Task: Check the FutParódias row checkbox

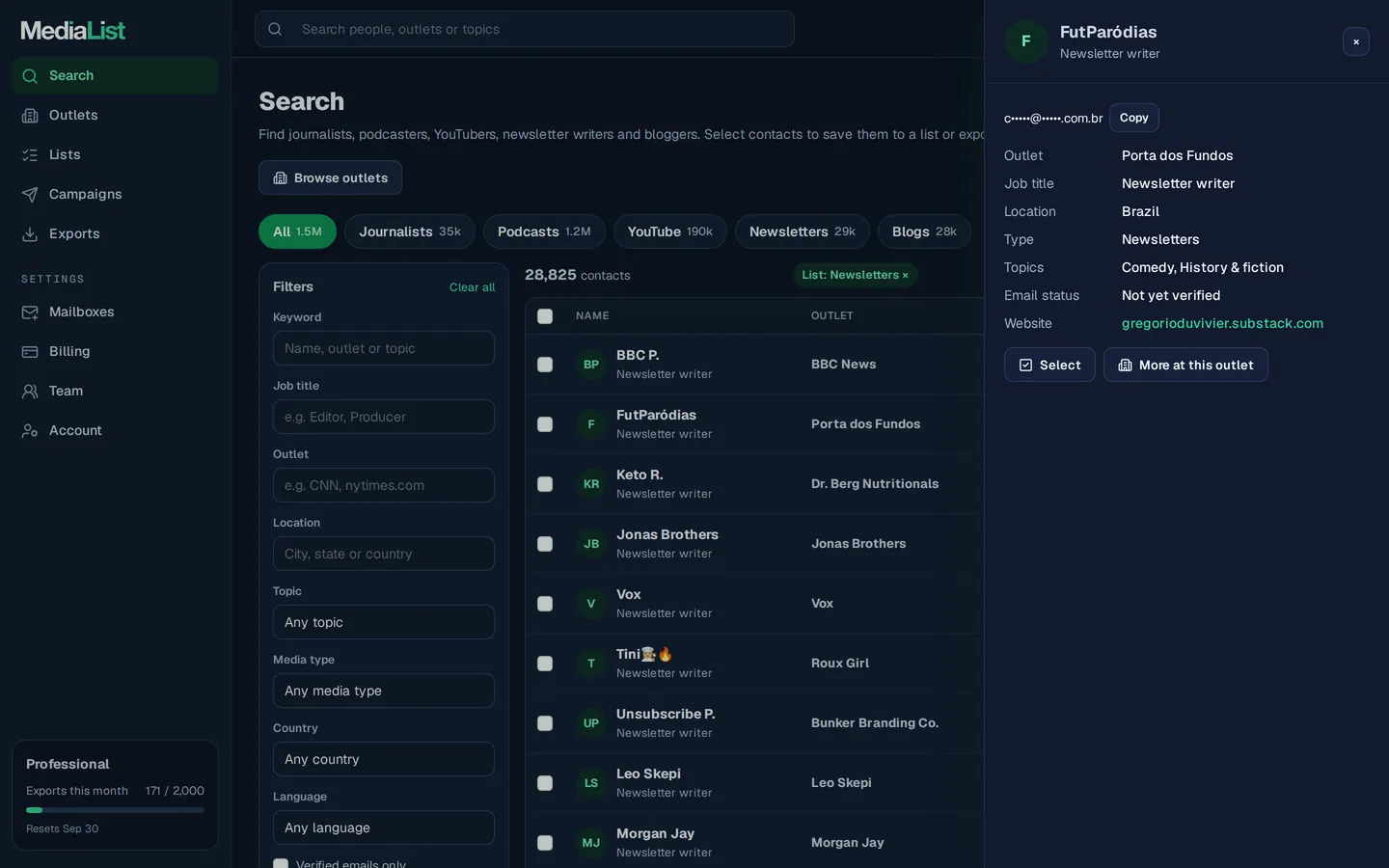Action: (x=545, y=424)
